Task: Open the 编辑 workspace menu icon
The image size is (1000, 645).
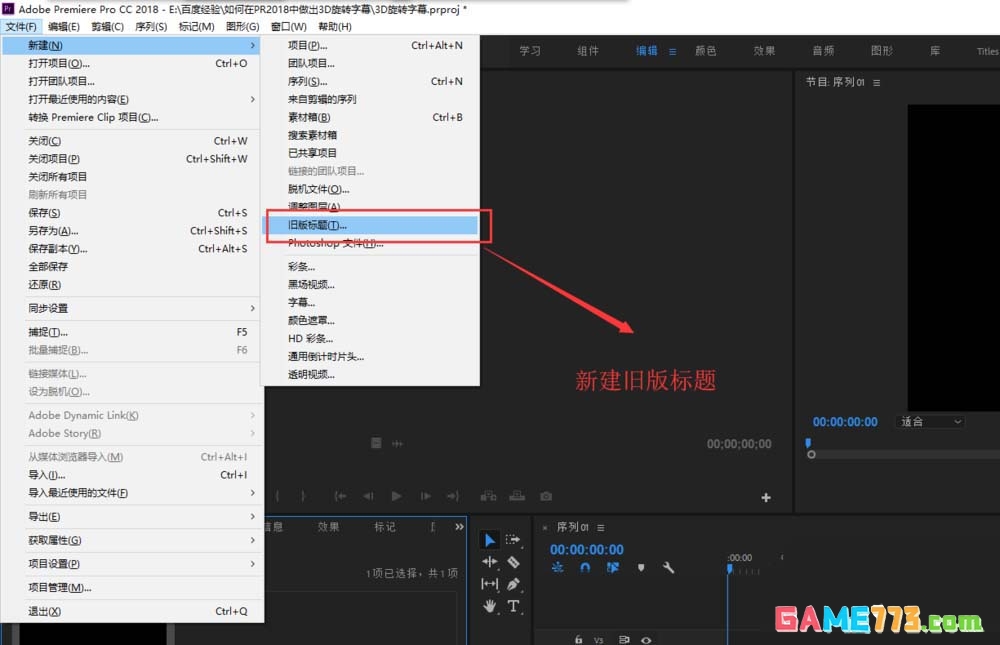Action: coord(672,51)
